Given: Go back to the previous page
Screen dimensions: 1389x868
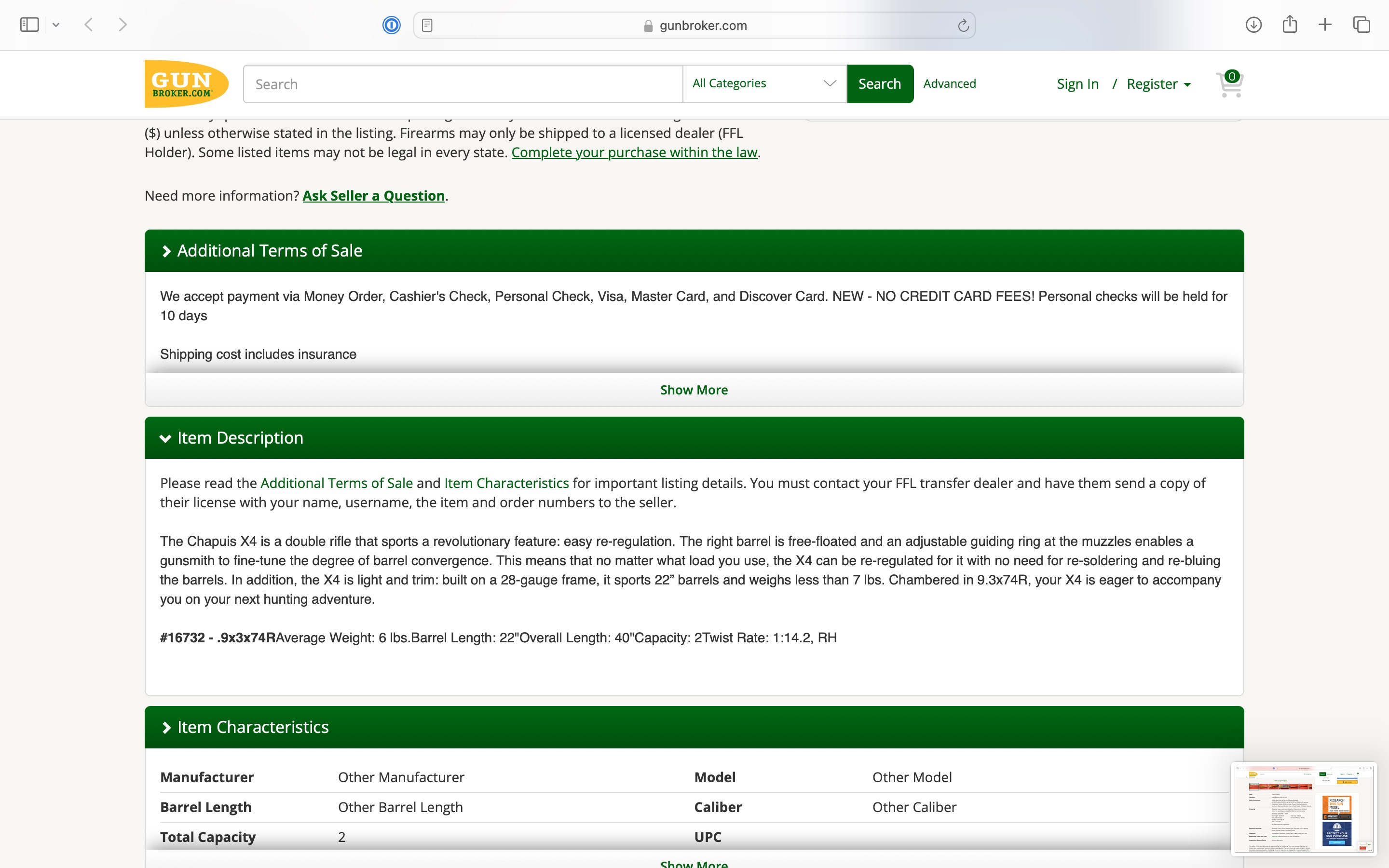Looking at the screenshot, I should pyautogui.click(x=88, y=25).
